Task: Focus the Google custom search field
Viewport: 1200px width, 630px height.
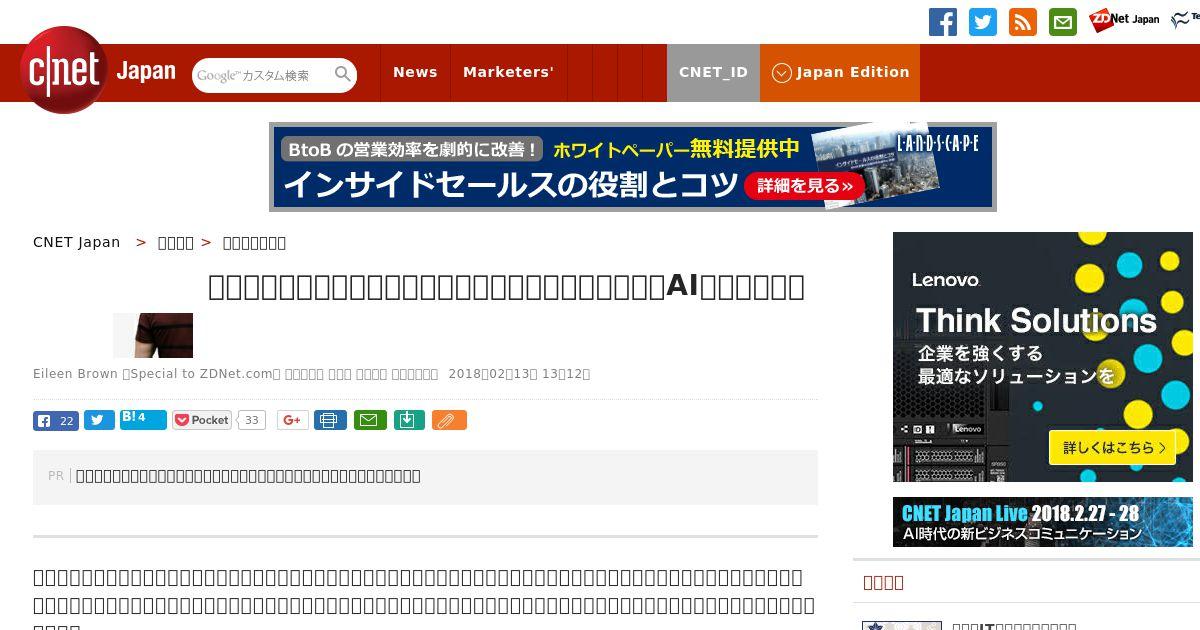Action: (x=262, y=75)
